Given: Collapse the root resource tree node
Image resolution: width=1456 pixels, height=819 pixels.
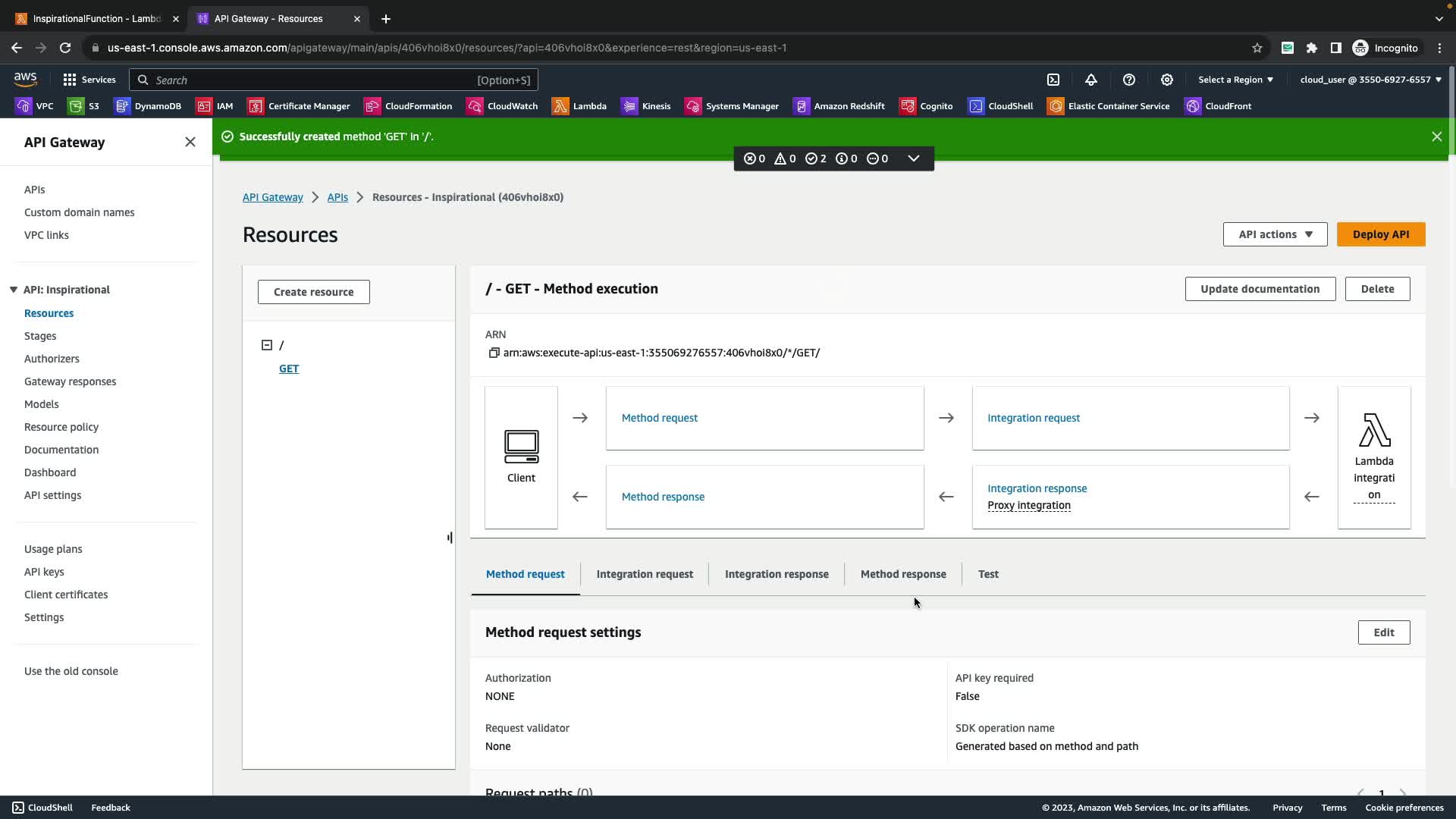Looking at the screenshot, I should point(267,345).
